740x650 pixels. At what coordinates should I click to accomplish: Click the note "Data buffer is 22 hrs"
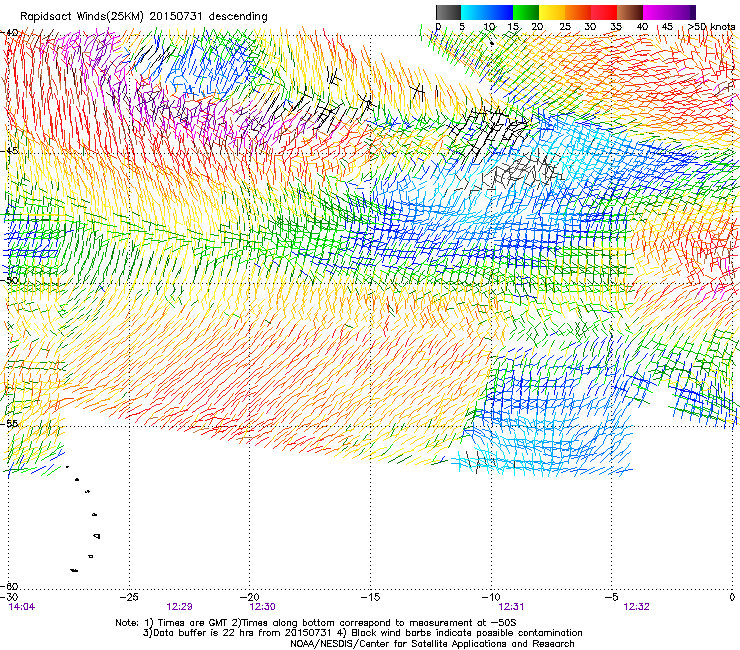tap(206, 633)
